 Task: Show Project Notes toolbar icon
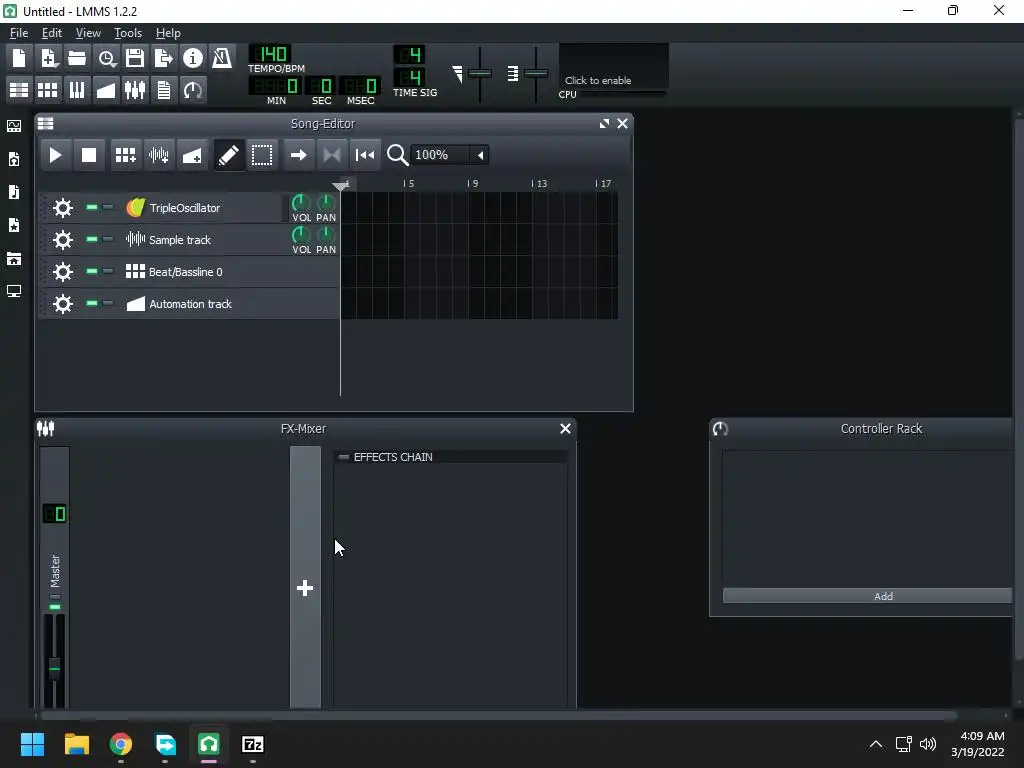(164, 89)
